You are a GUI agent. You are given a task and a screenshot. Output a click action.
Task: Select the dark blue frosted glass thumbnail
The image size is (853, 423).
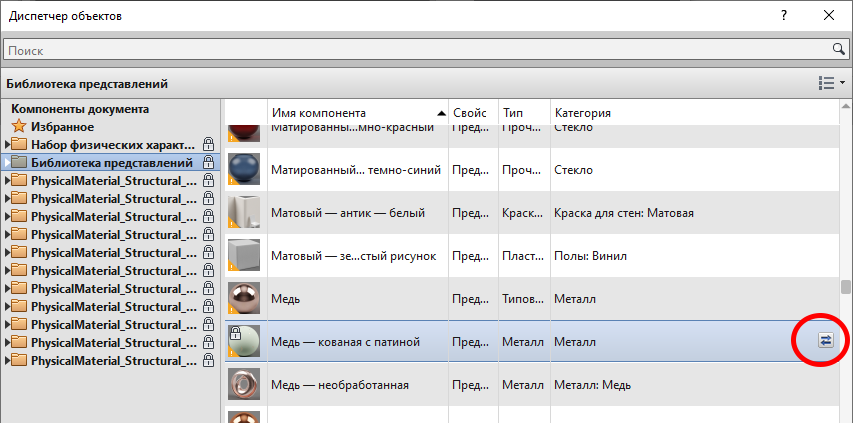point(244,170)
